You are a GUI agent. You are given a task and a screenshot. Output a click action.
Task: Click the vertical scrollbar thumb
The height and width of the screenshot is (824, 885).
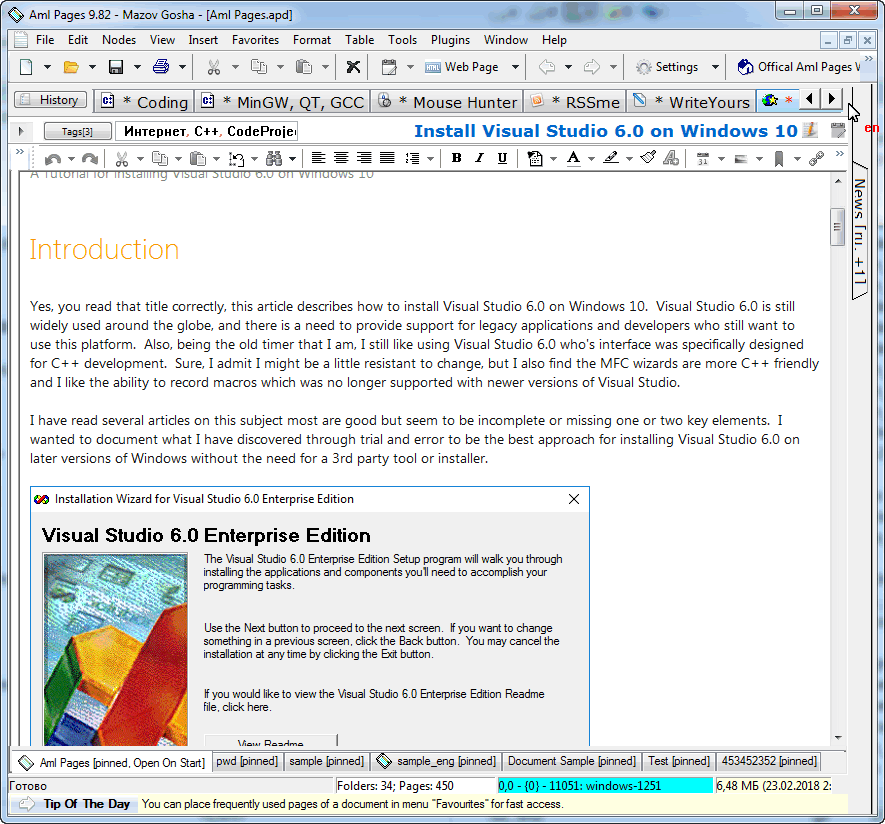(837, 227)
